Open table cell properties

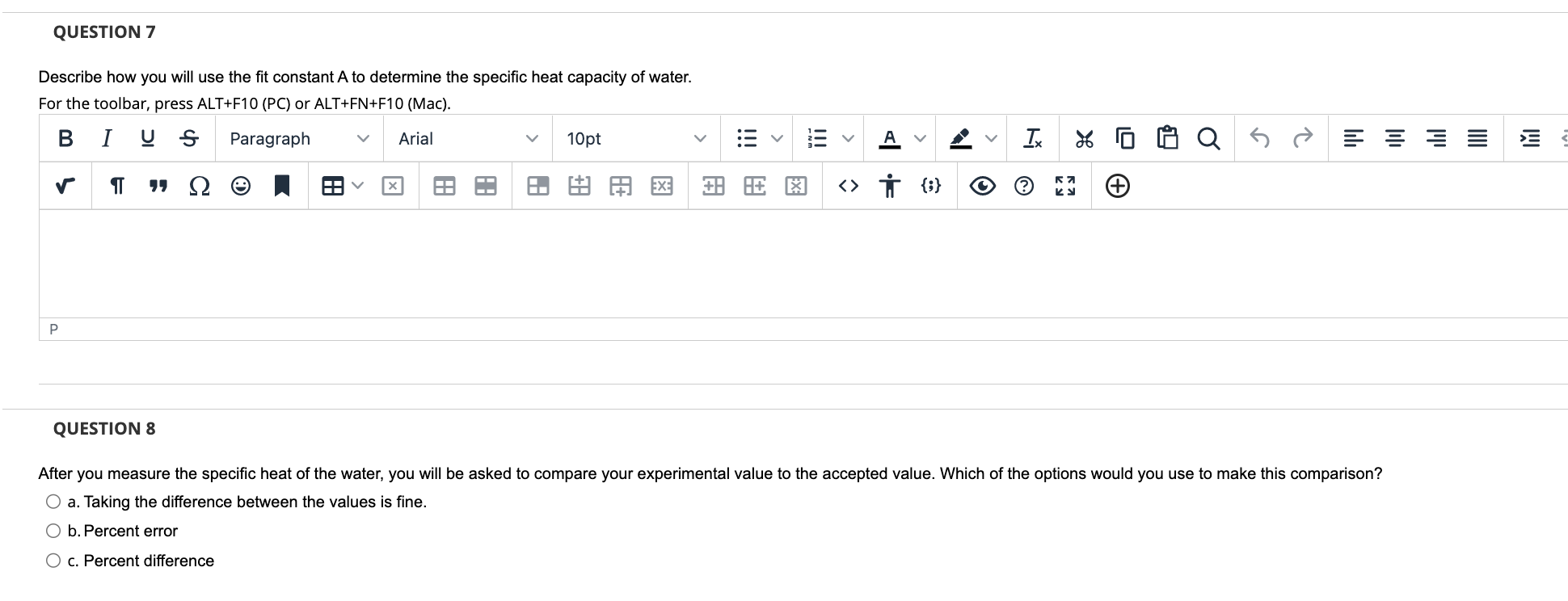tap(537, 187)
